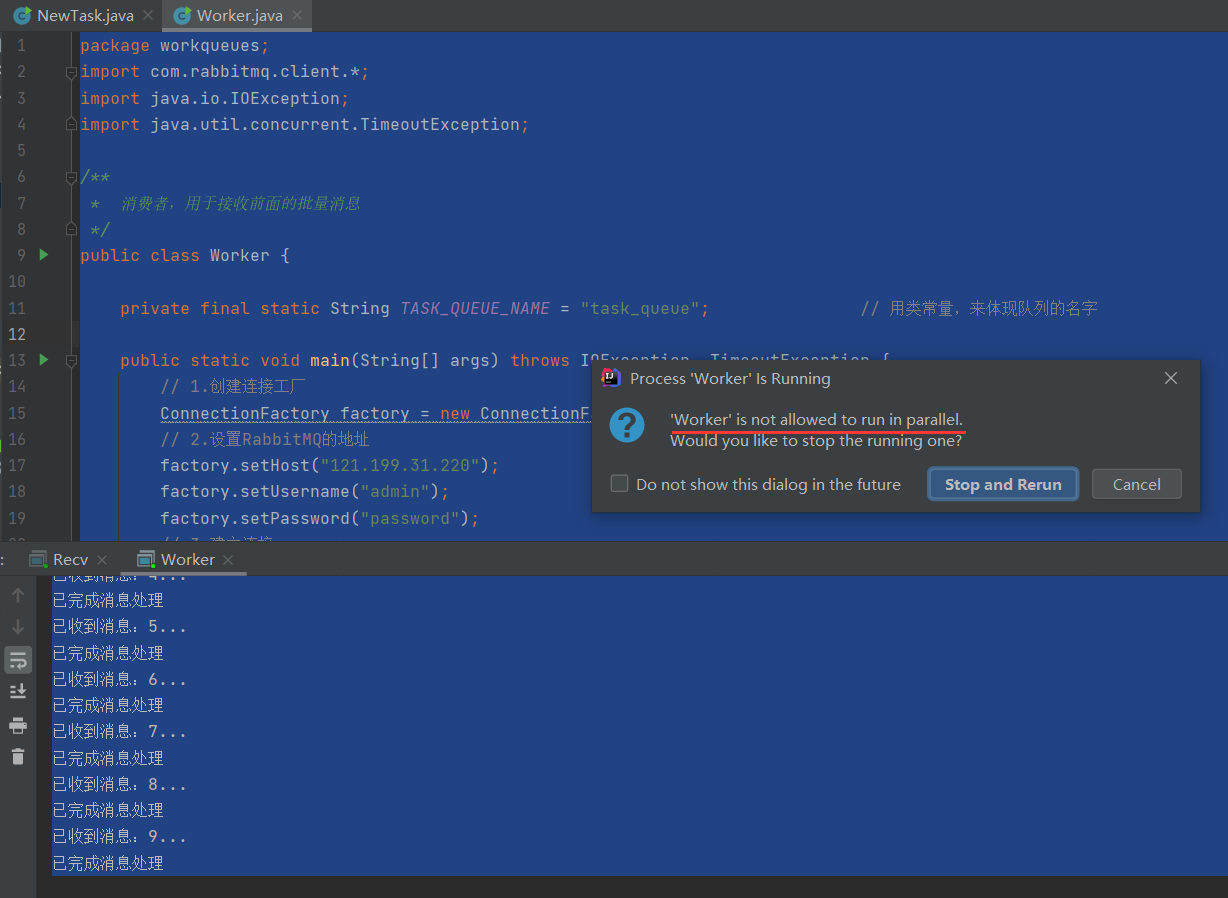Click the print icon in the console toolbar
The height and width of the screenshot is (898, 1228).
(x=18, y=724)
